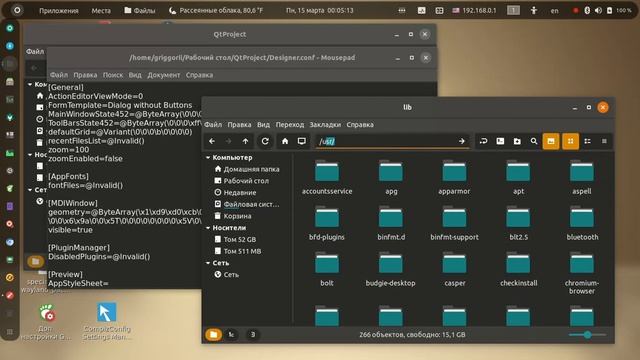Click the en keyboard layout indicator

(x=554, y=11)
